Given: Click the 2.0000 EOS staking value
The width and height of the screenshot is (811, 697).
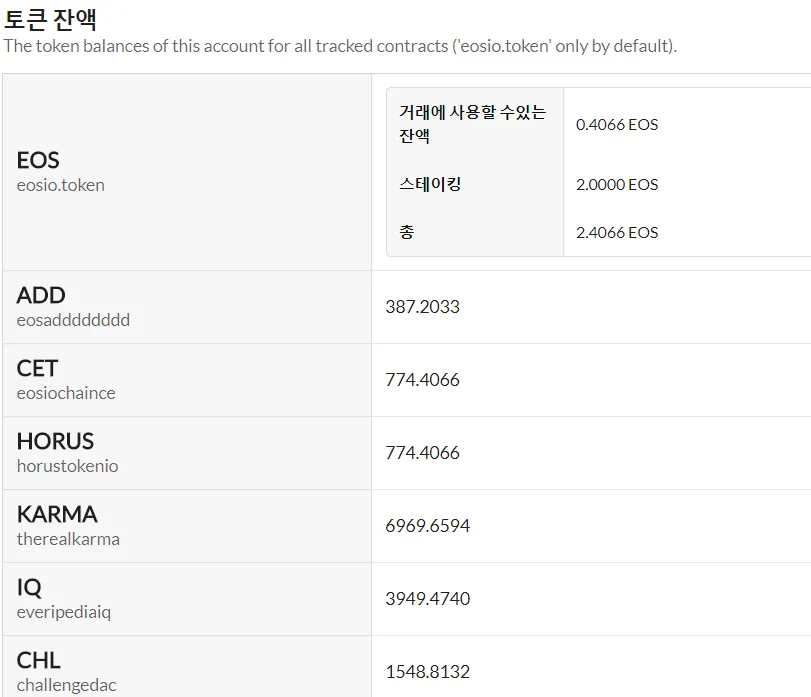Looking at the screenshot, I should (x=617, y=185).
